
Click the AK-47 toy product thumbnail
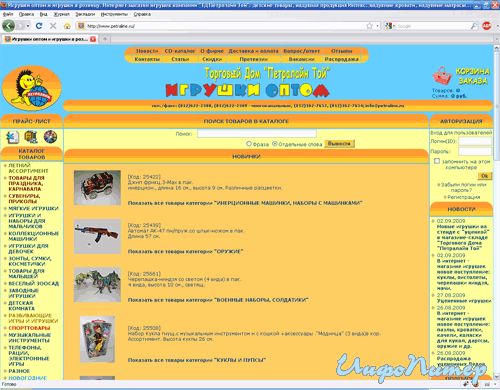(x=97, y=236)
